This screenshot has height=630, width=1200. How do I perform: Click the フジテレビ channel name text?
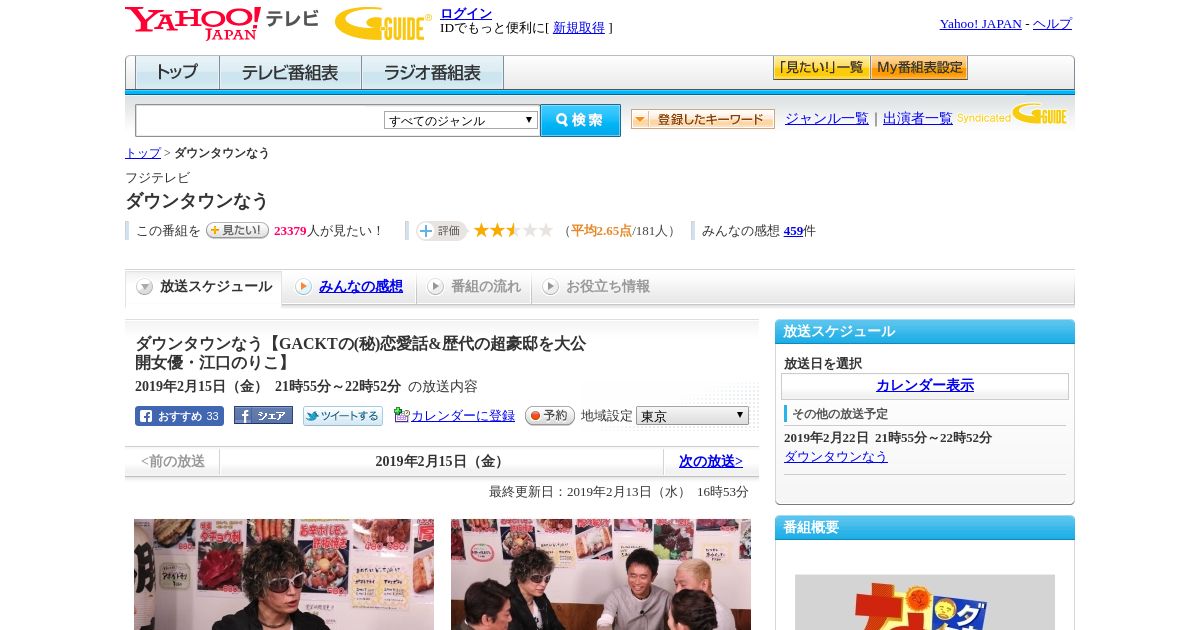157,177
